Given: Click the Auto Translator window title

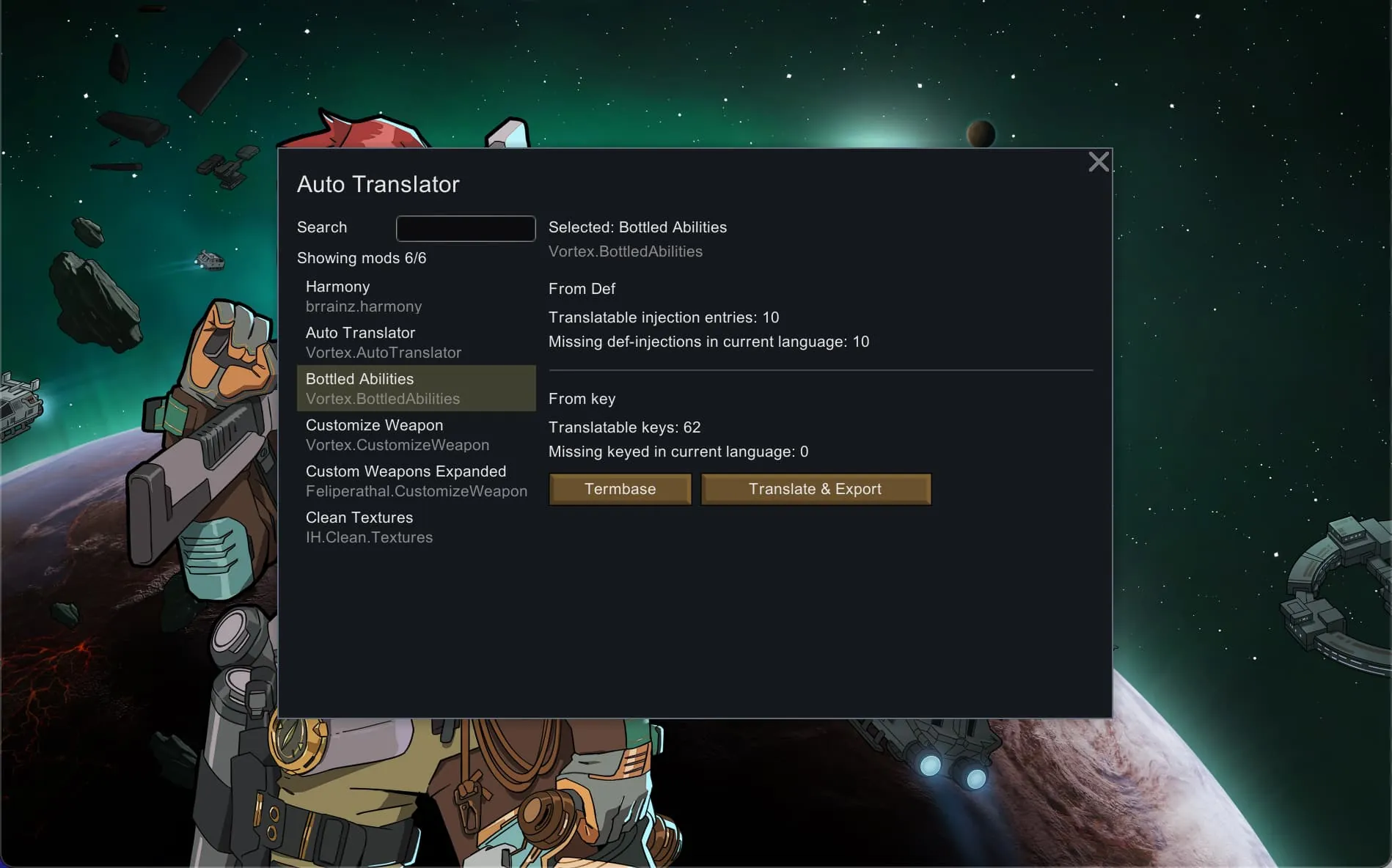Looking at the screenshot, I should click(378, 184).
